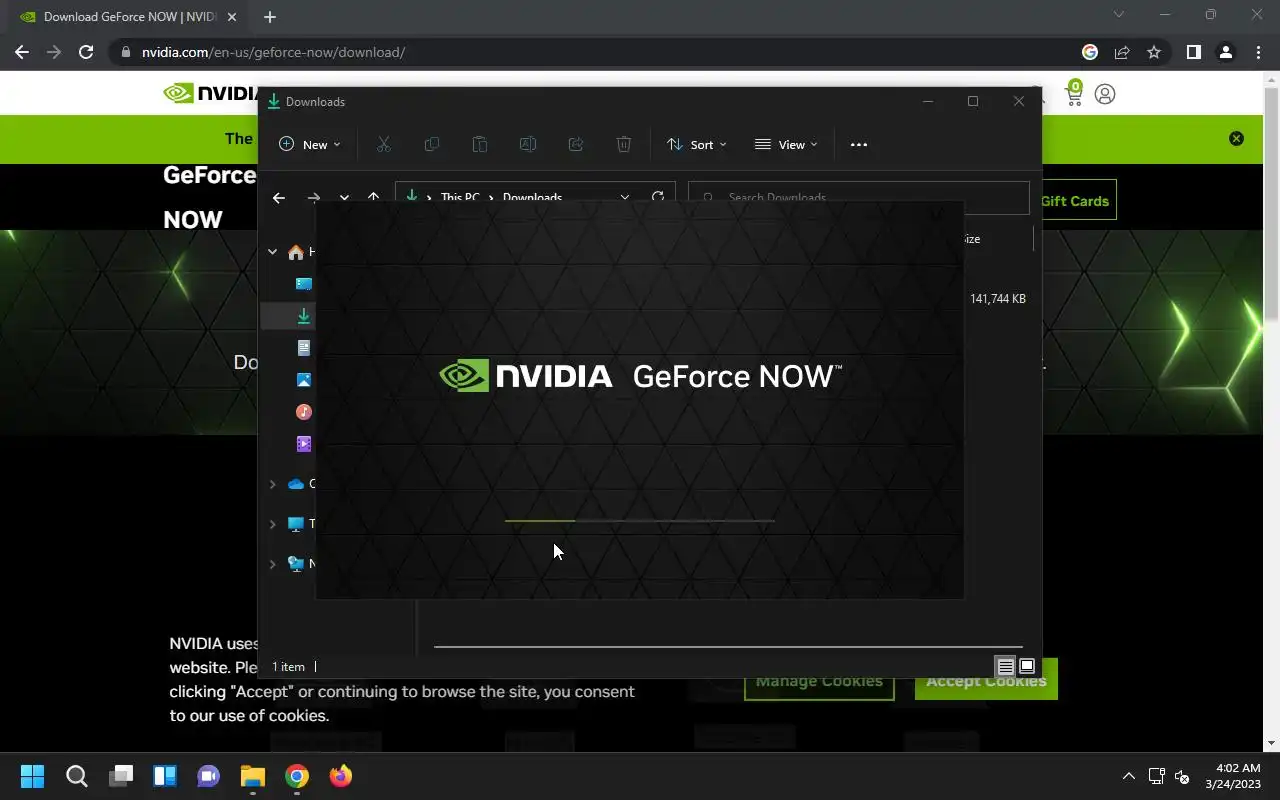Show hidden system tray icons

click(1129, 776)
